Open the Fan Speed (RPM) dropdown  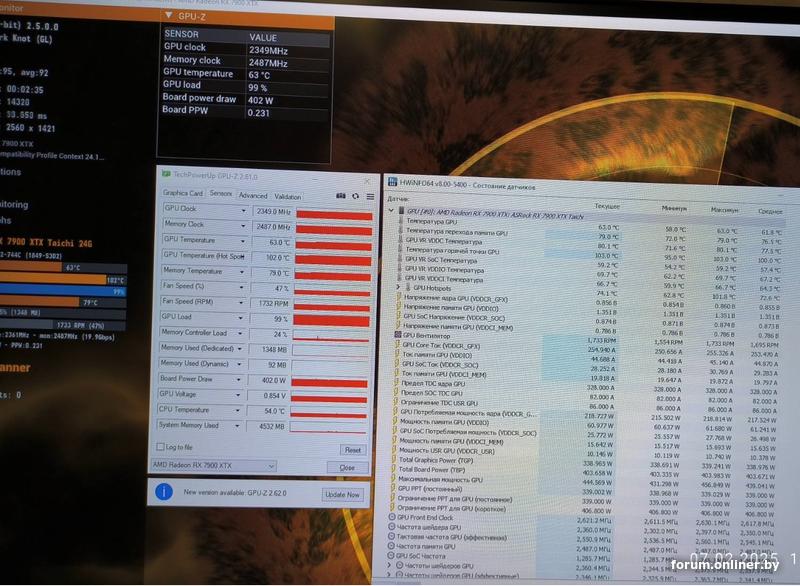click(x=241, y=302)
